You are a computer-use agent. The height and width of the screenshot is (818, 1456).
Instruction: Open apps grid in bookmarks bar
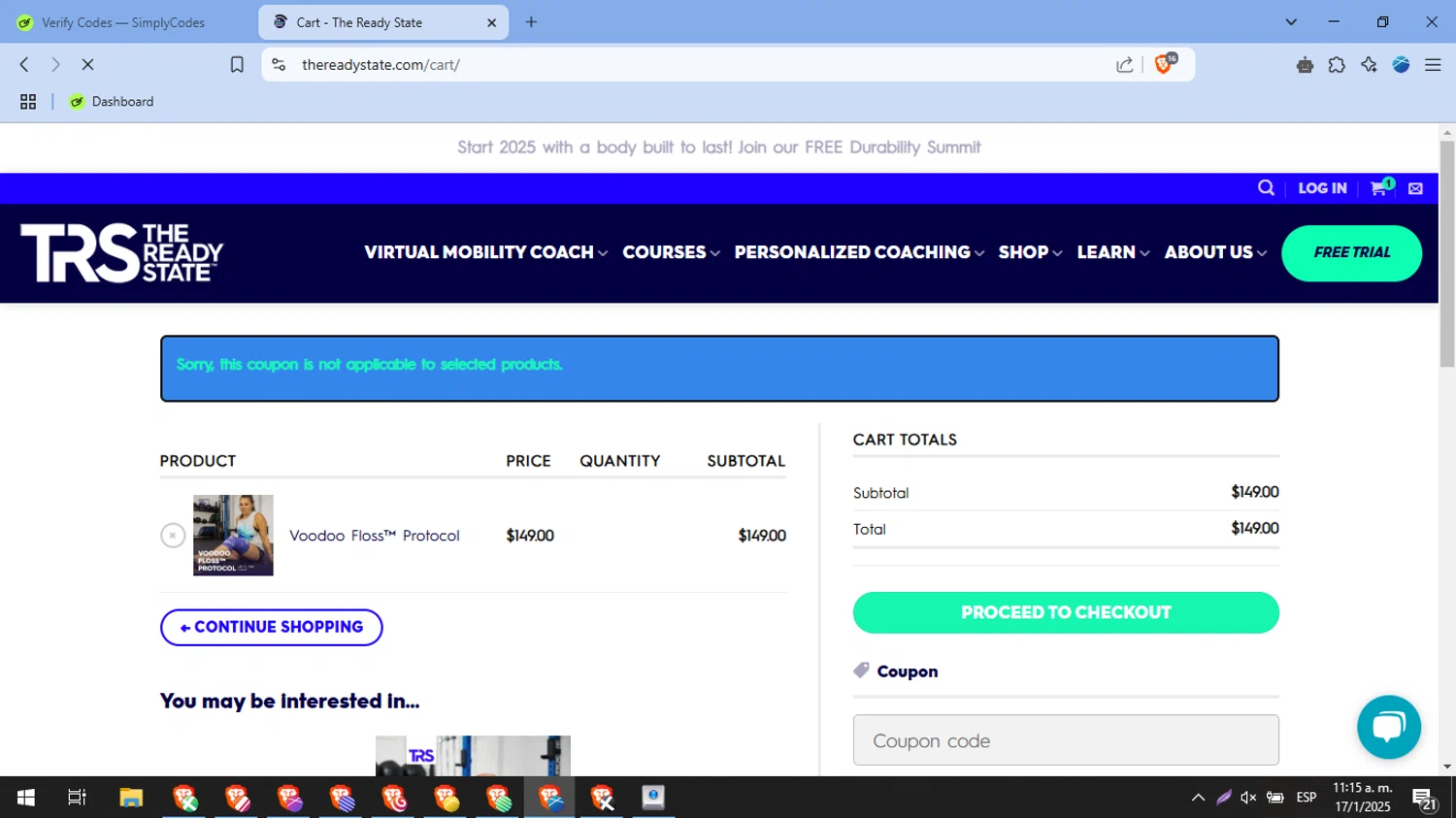(x=28, y=102)
